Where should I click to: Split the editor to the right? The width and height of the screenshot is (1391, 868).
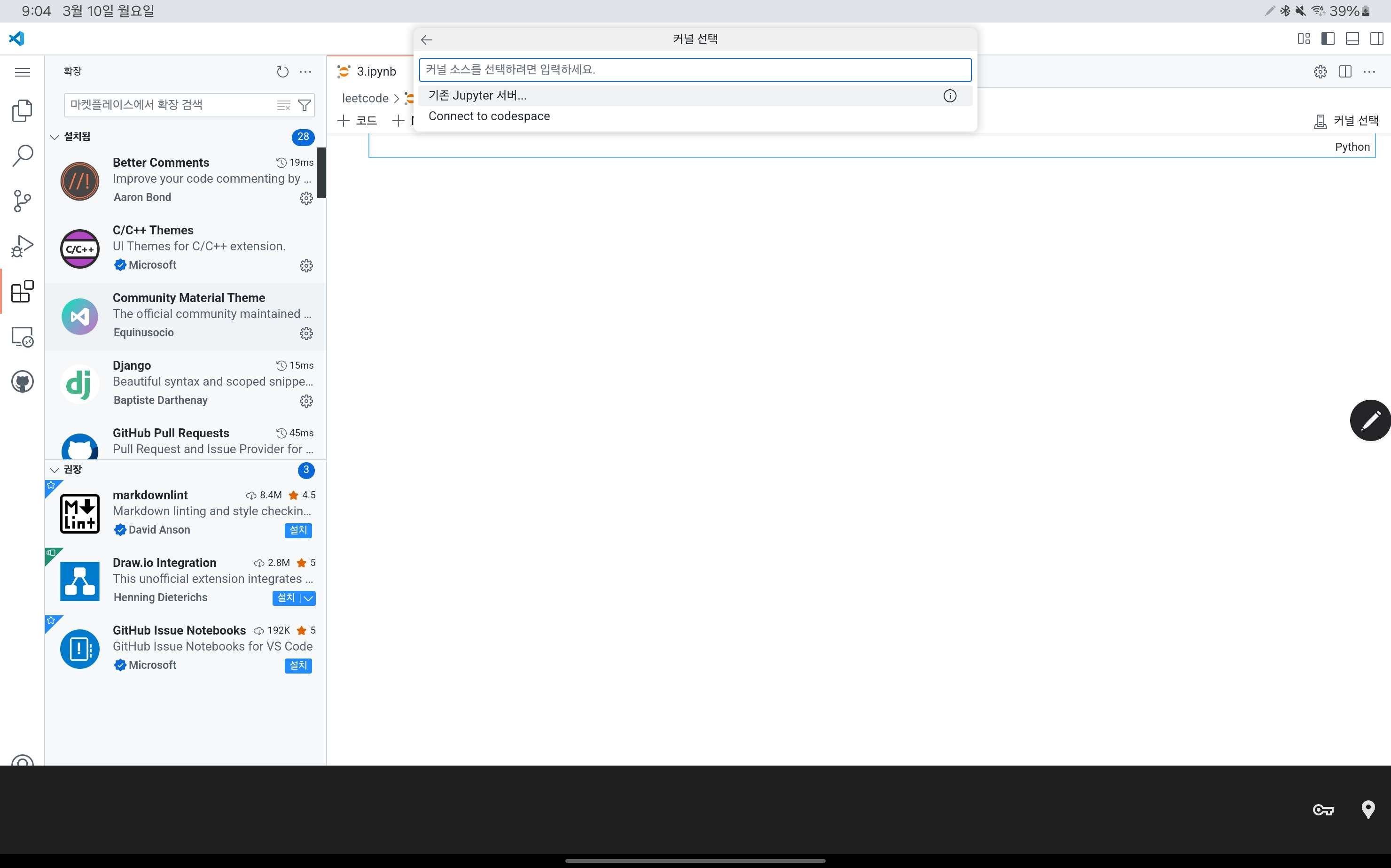pyautogui.click(x=1345, y=72)
